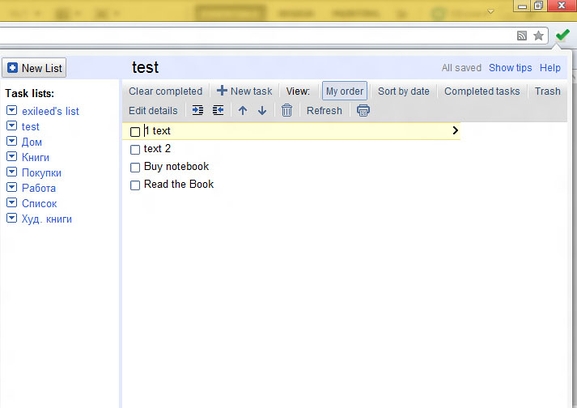Image resolution: width=577 pixels, height=408 pixels.
Task: Click the Refresh button
Action: coord(324,110)
